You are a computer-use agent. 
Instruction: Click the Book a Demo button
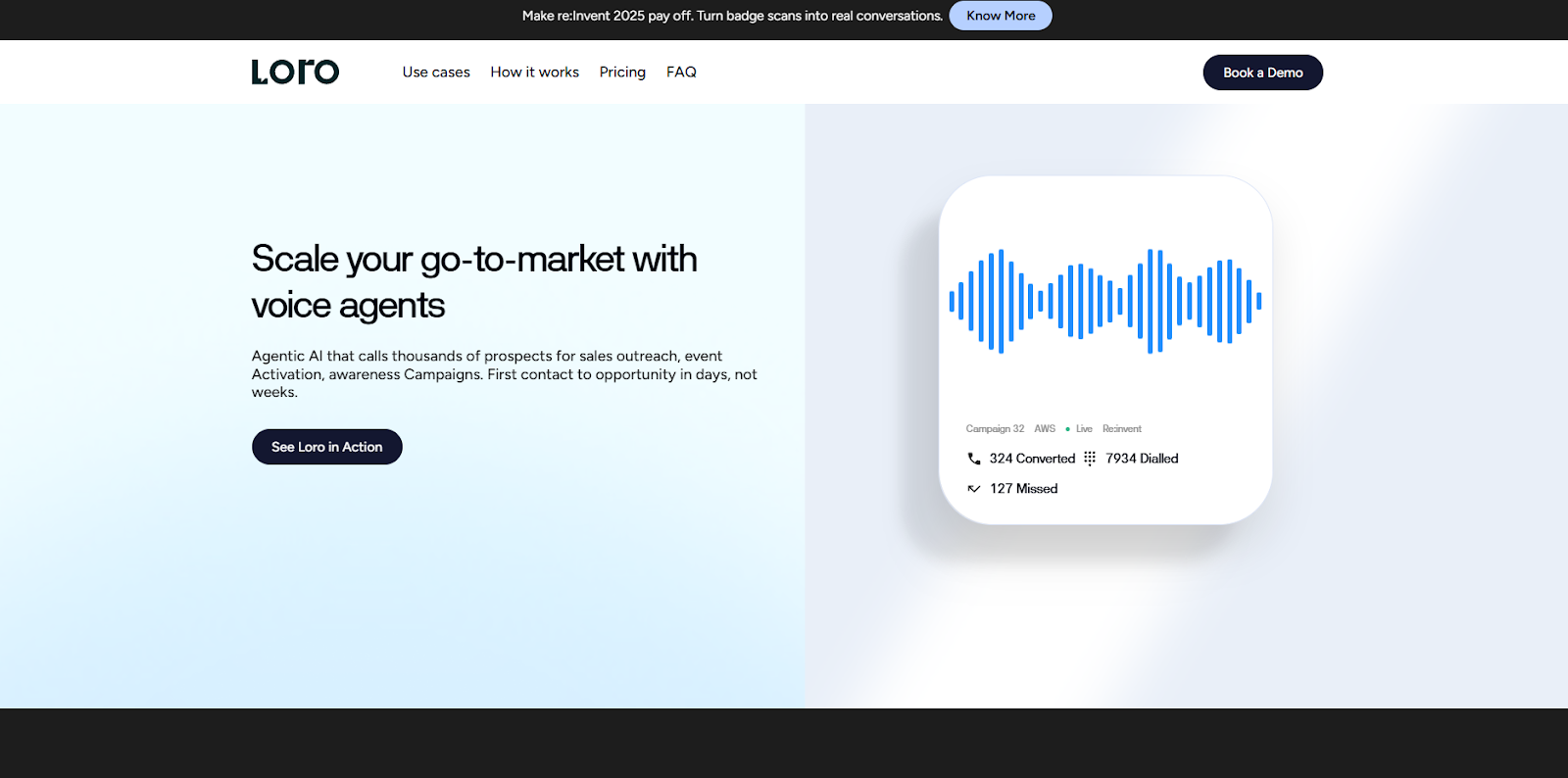click(1263, 73)
